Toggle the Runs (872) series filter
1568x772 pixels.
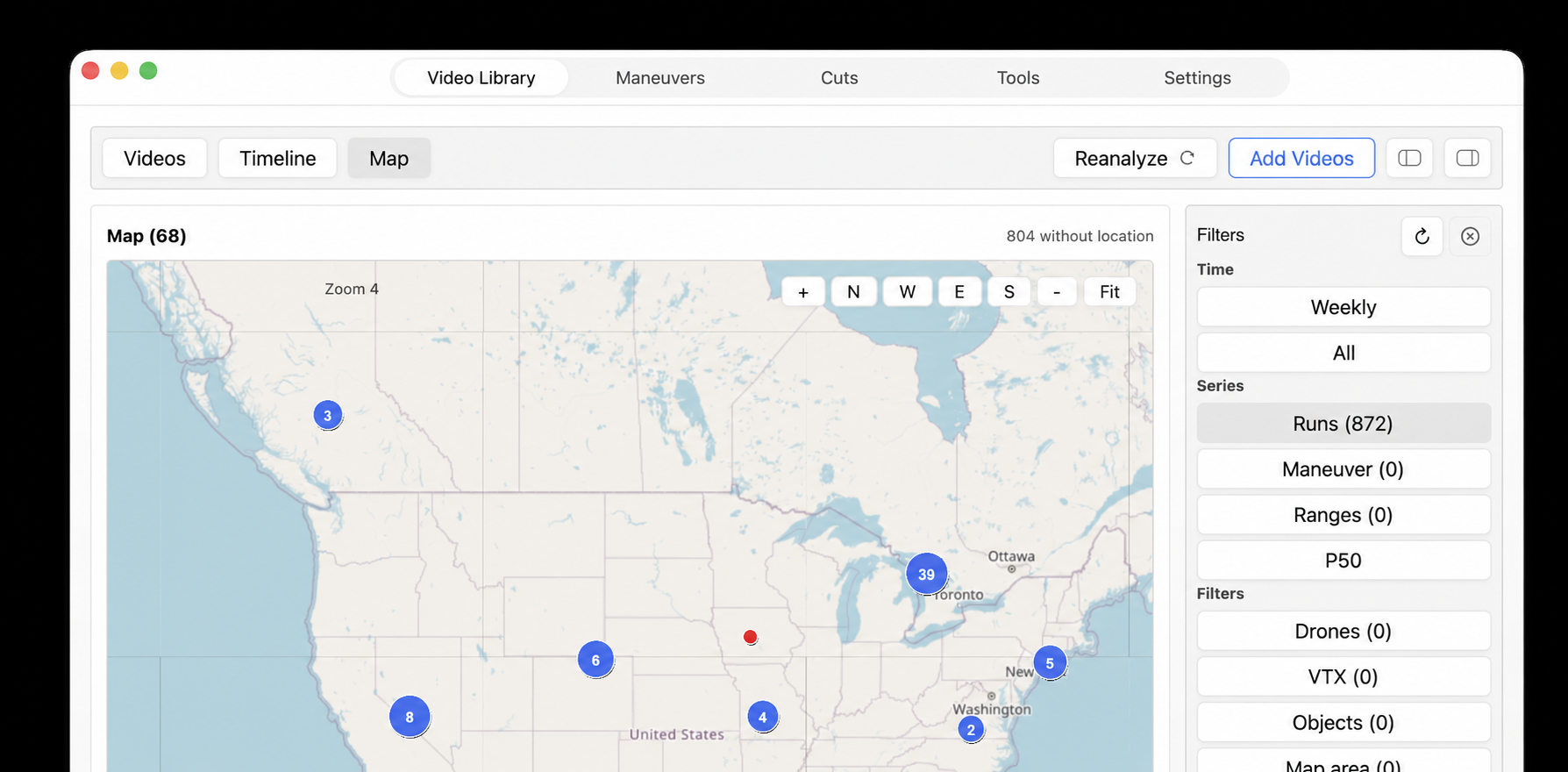1343,424
